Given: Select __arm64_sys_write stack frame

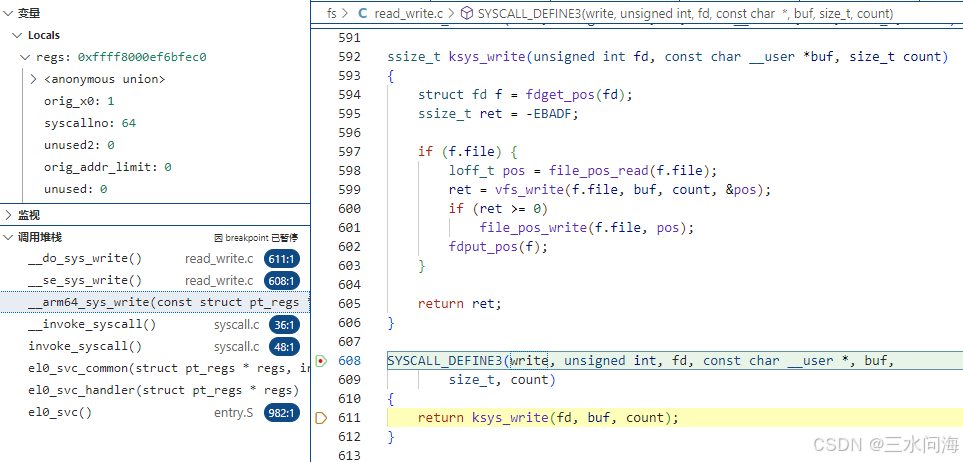Looking at the screenshot, I should [x=155, y=302].
